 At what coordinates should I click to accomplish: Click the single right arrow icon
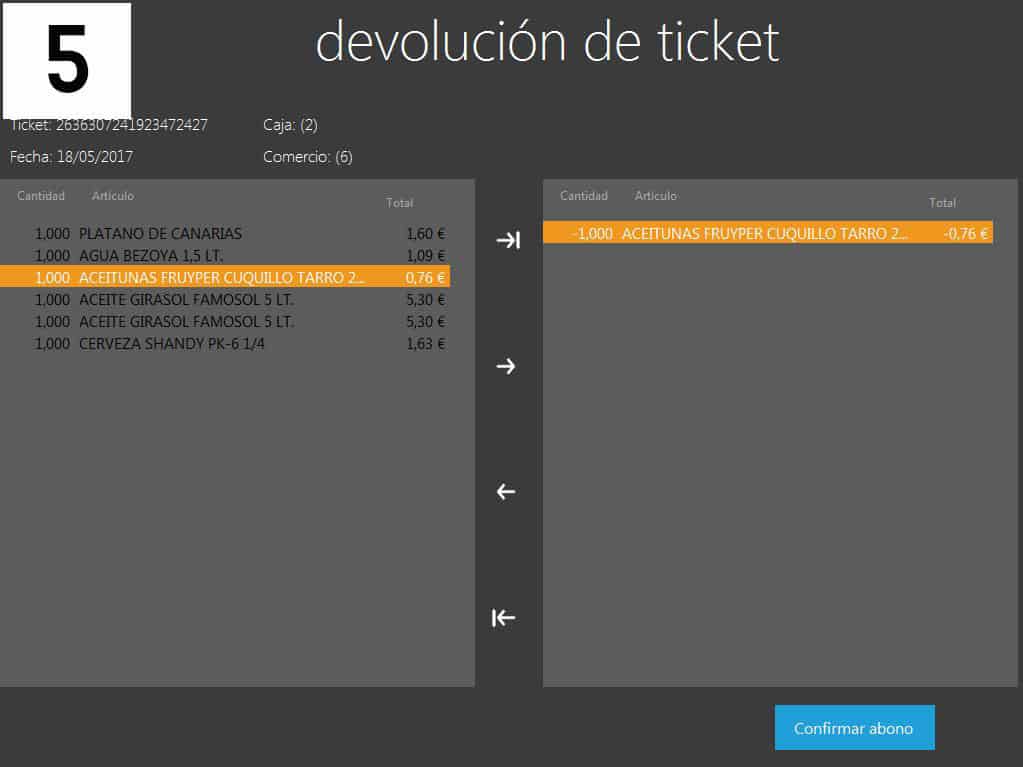click(x=506, y=367)
